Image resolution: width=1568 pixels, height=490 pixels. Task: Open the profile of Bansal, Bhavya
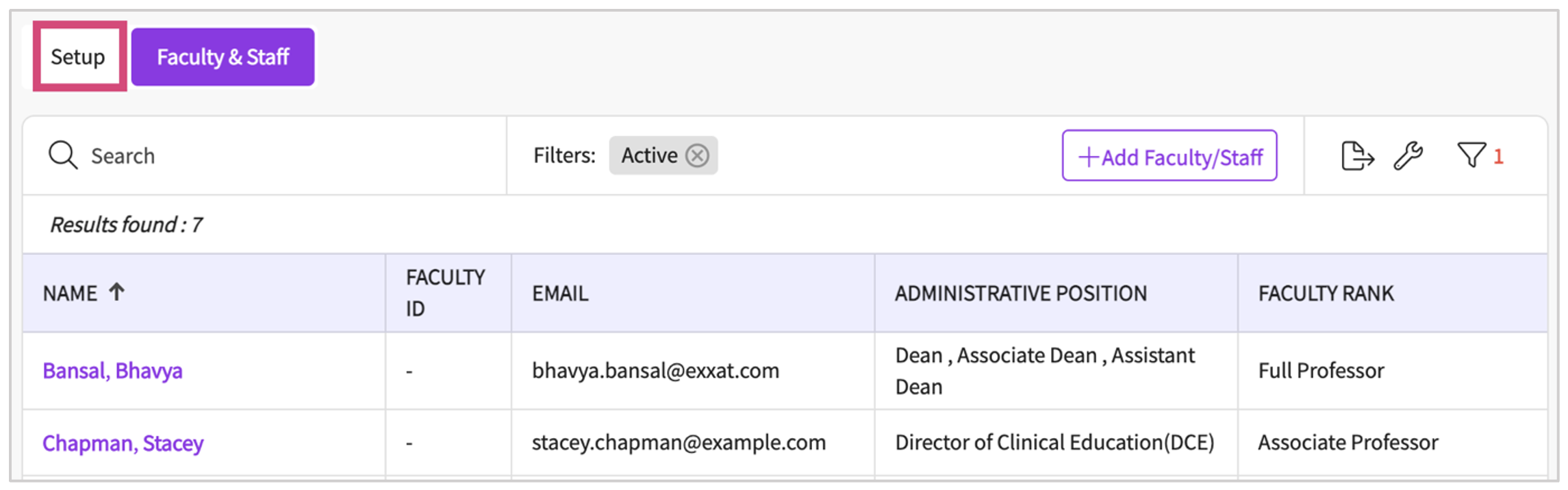[113, 371]
